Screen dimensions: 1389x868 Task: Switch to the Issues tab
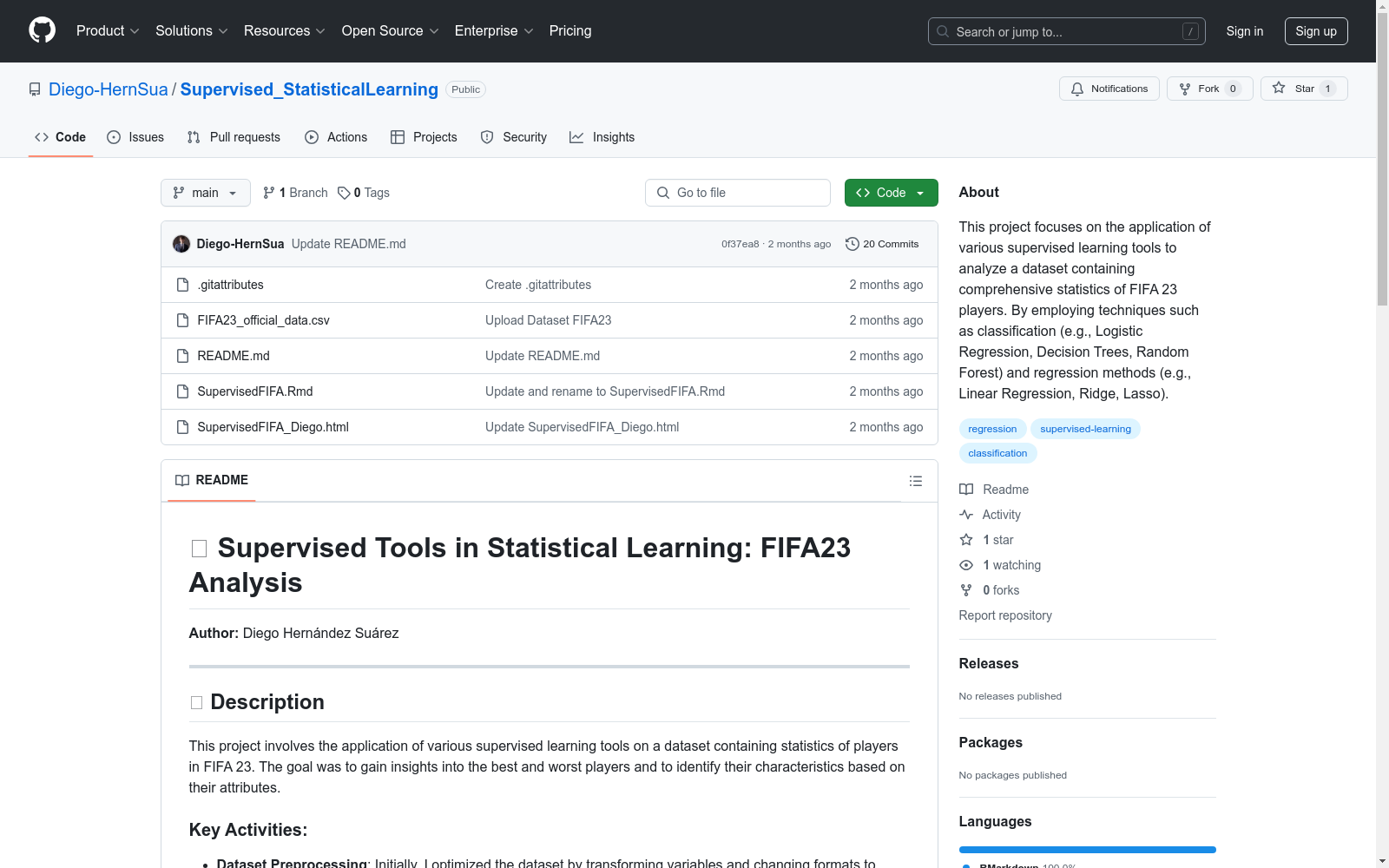[135, 137]
